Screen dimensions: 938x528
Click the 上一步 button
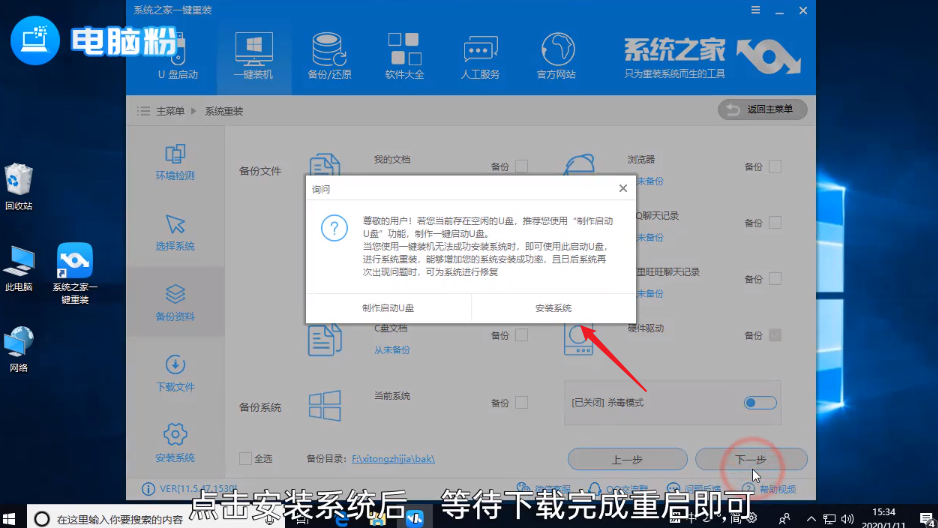[x=628, y=459]
